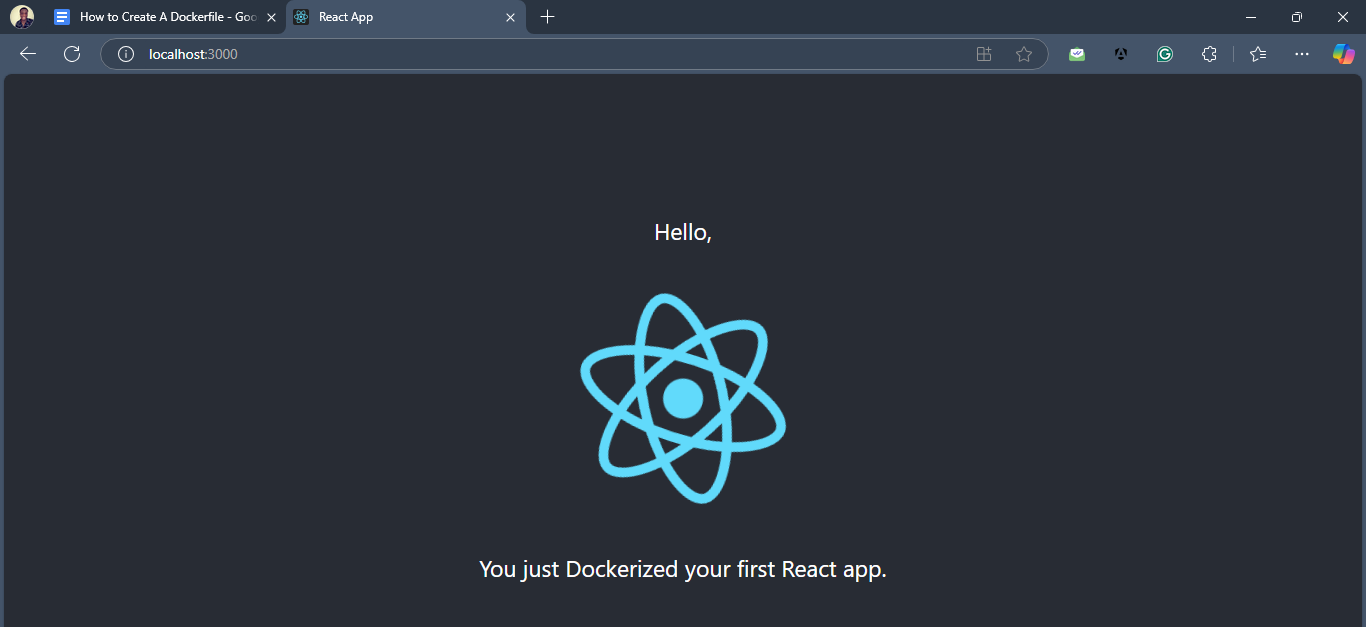1366x627 pixels.
Task: Click the Mailtrack extension icon
Action: pyautogui.click(x=1077, y=54)
